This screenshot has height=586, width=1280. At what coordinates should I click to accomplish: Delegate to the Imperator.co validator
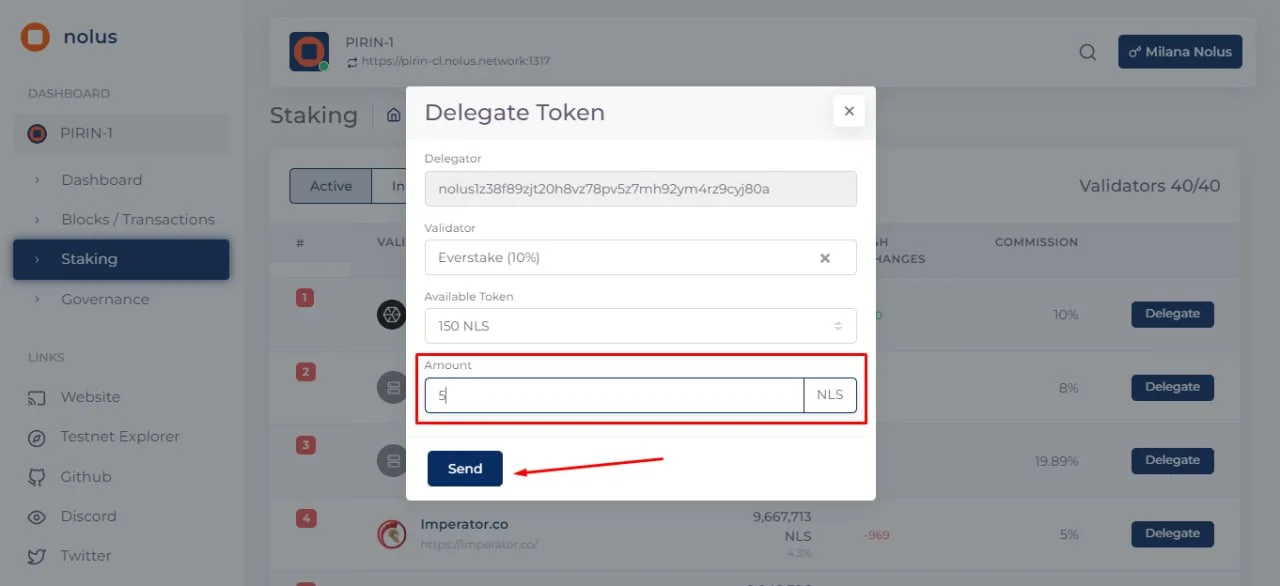click(x=1172, y=533)
